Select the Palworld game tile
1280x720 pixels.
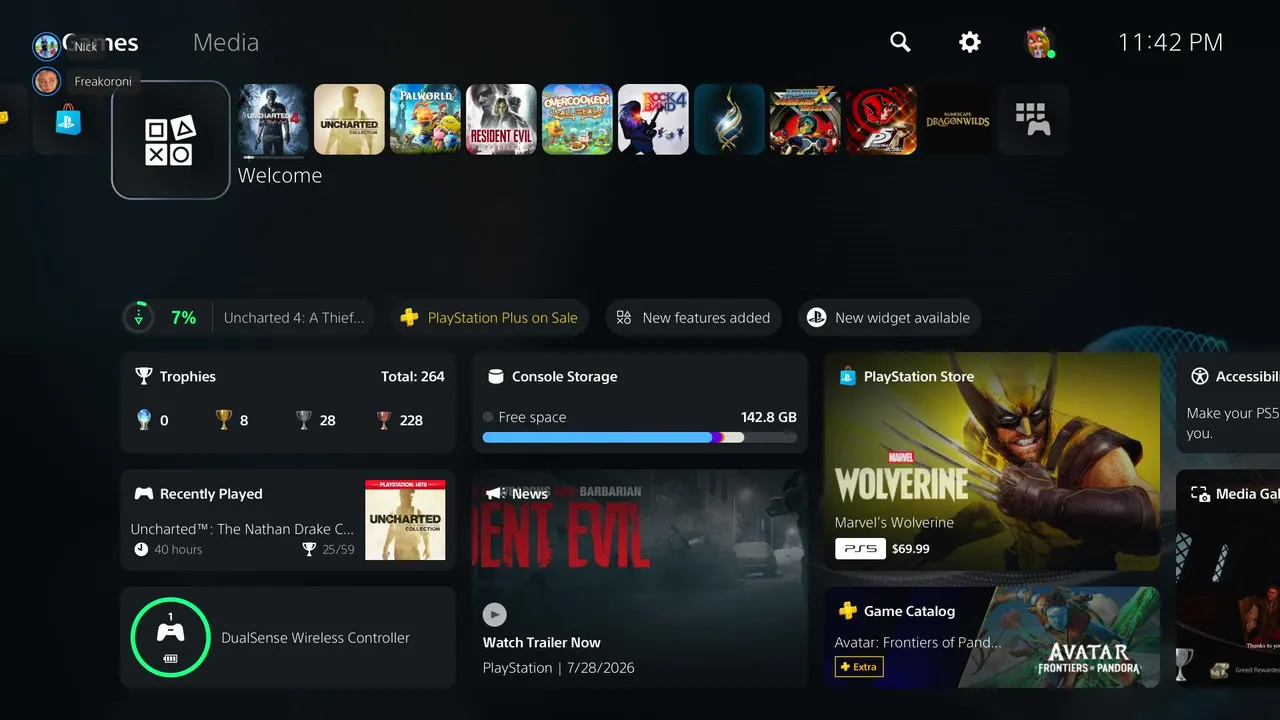click(x=425, y=119)
